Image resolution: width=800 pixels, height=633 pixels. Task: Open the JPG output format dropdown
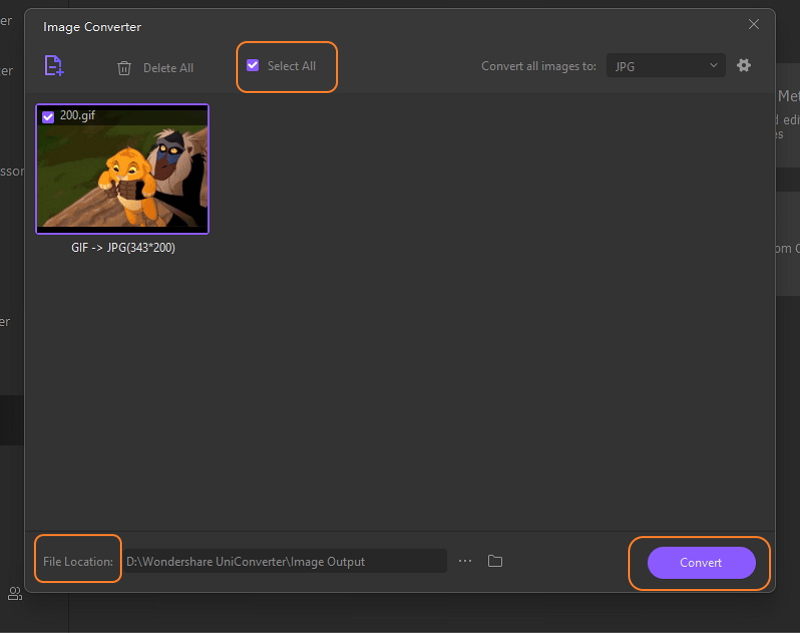pos(666,66)
